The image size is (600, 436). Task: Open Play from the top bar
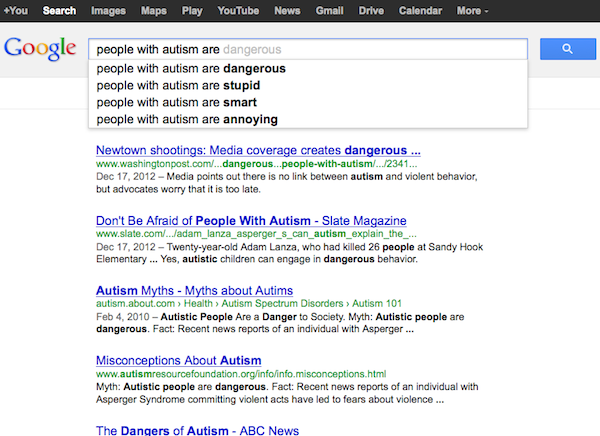tap(192, 11)
